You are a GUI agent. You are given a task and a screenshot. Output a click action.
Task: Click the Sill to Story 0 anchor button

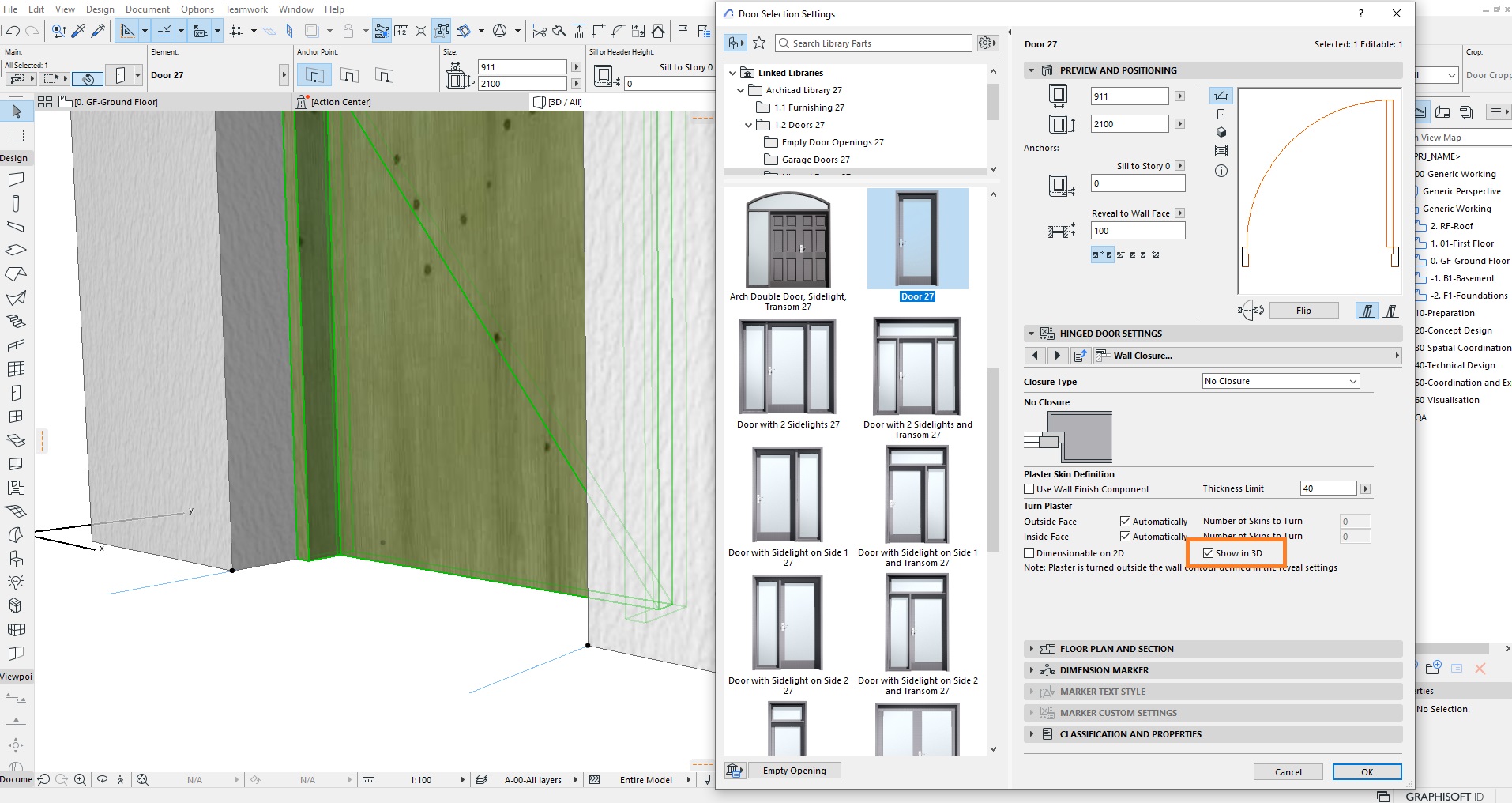(x=1179, y=166)
